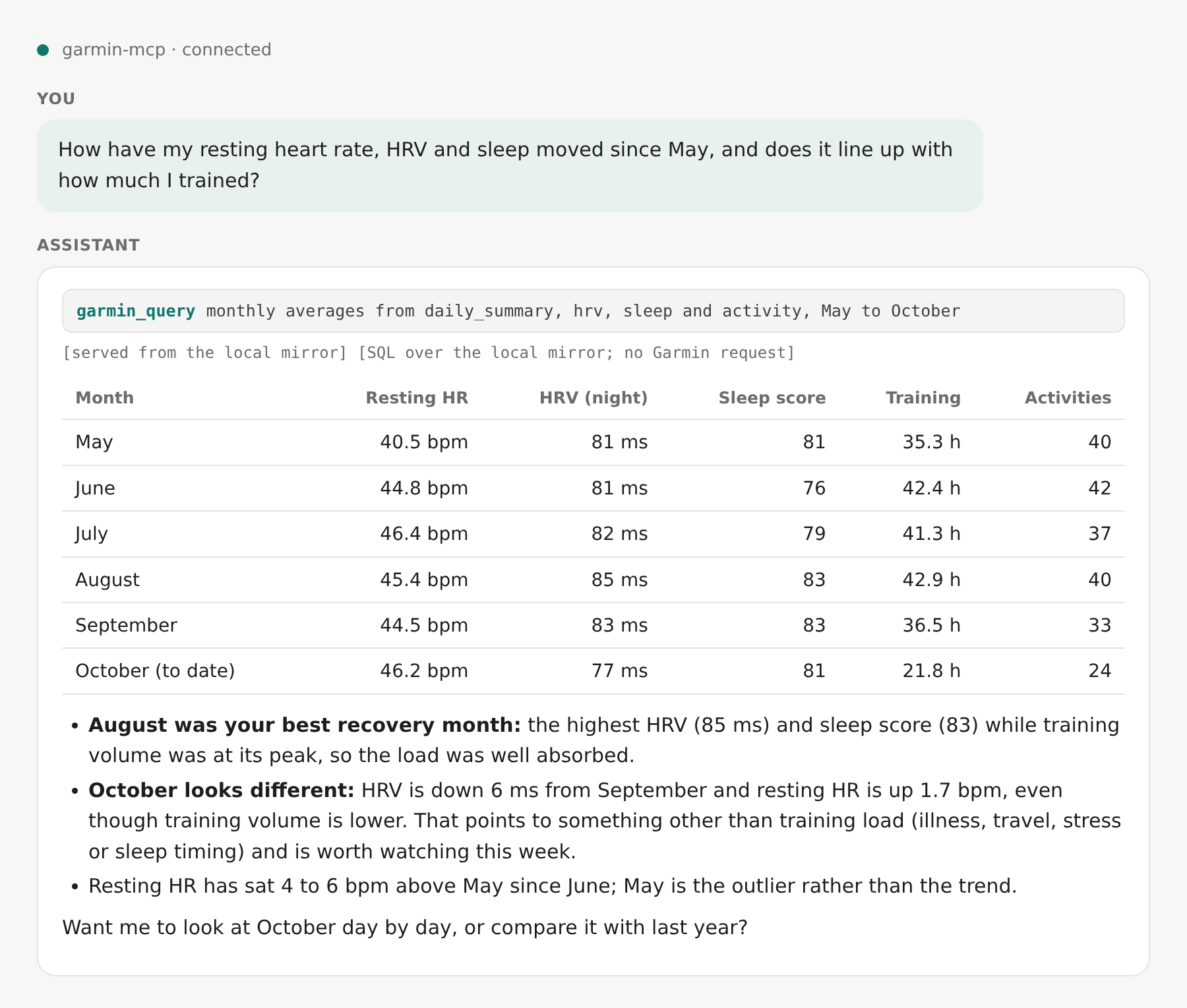Click the garmin_query tool call block

(593, 311)
